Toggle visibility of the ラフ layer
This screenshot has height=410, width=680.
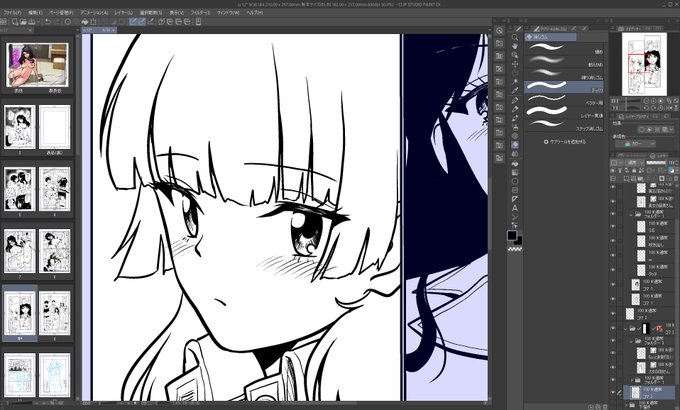tap(613, 270)
